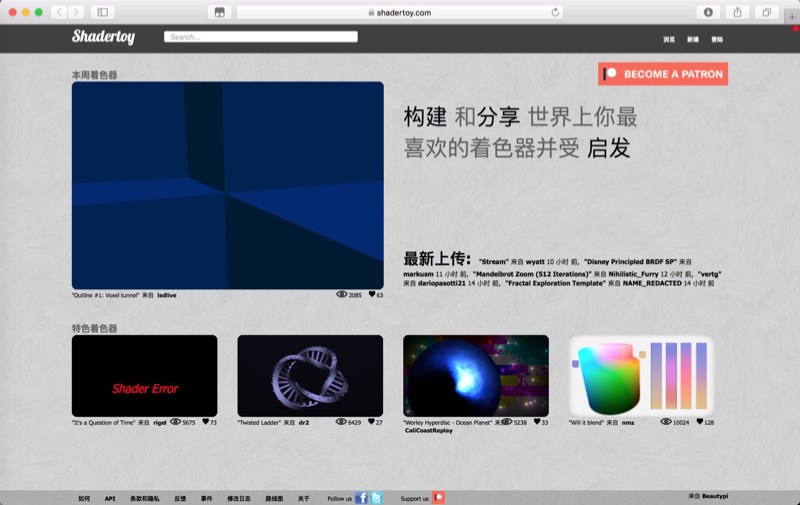Open the 路线图 (Roadmap) footer link
This screenshot has width=800, height=505.
(274, 498)
